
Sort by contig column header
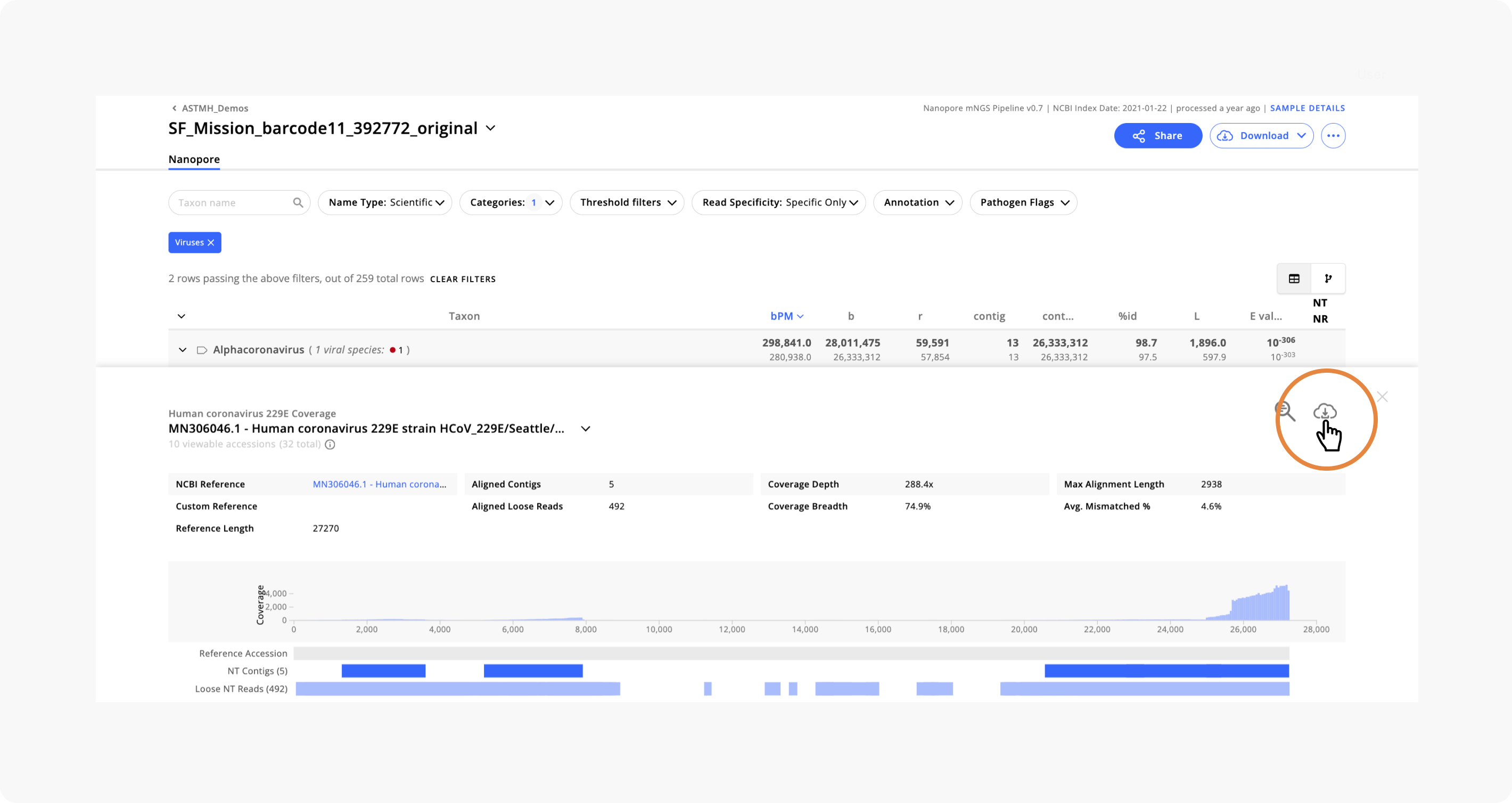[989, 316]
